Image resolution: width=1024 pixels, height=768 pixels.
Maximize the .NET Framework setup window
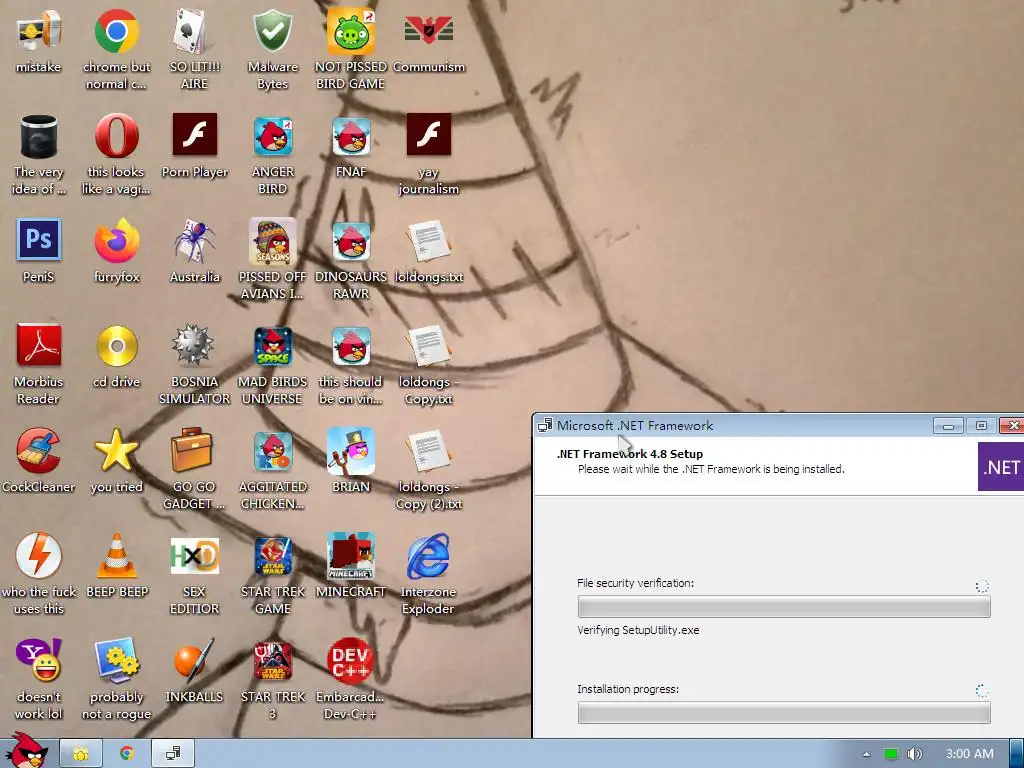click(981, 426)
